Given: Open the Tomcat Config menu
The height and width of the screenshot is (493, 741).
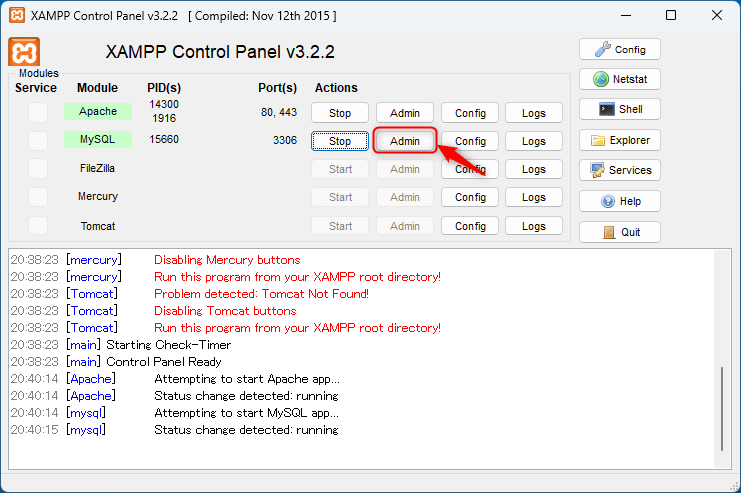Looking at the screenshot, I should pyautogui.click(x=470, y=226).
